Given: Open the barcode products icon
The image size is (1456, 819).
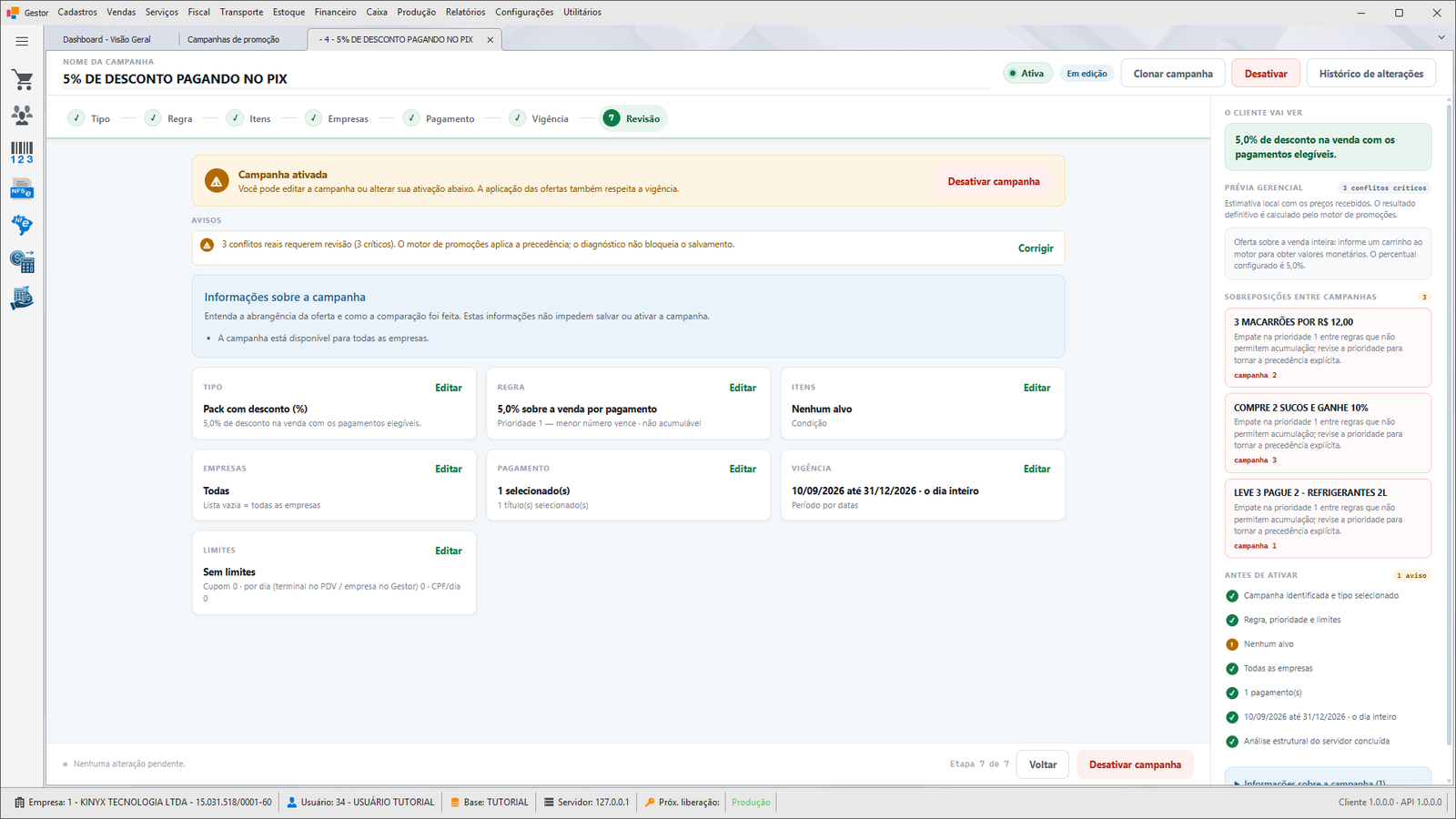Looking at the screenshot, I should [22, 153].
